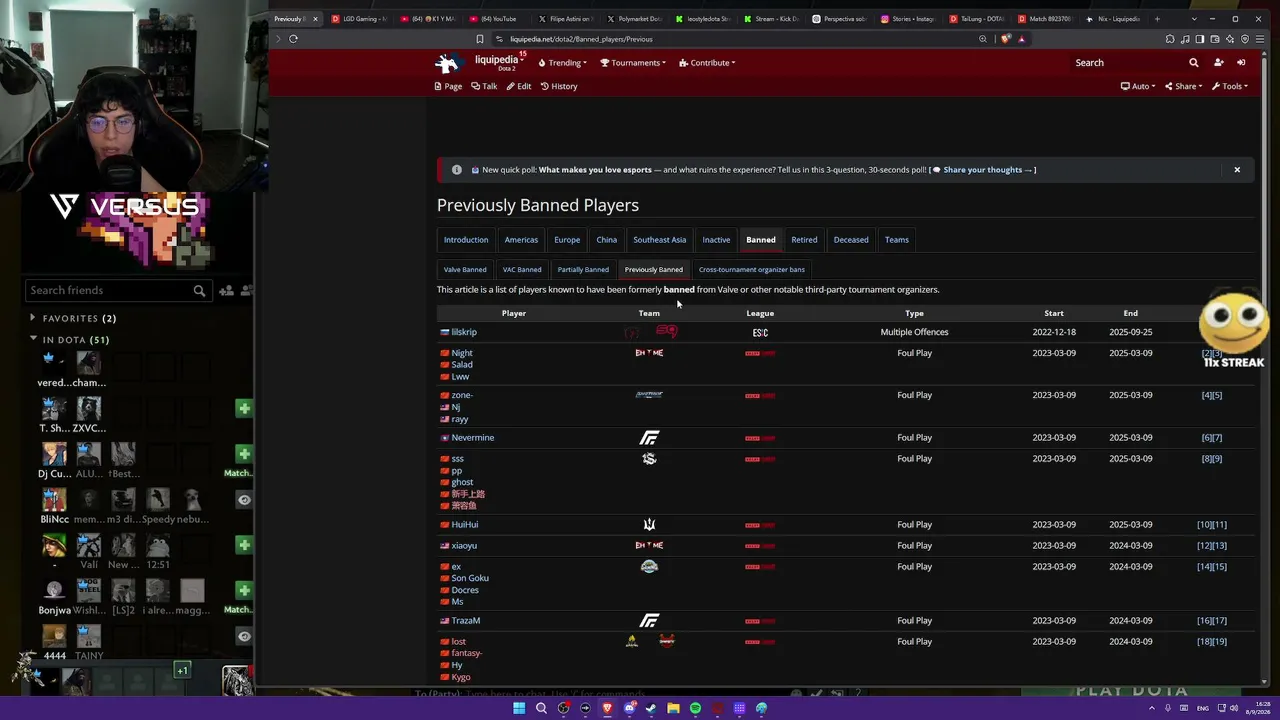Click the Brave Shields icon in address bar

[x=1006, y=39]
